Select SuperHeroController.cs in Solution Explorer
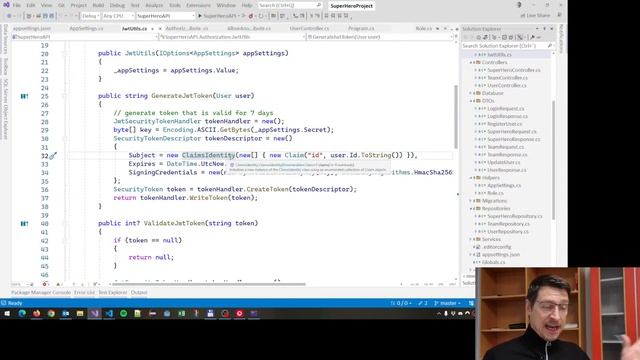The width and height of the screenshot is (640, 360). coord(513,70)
